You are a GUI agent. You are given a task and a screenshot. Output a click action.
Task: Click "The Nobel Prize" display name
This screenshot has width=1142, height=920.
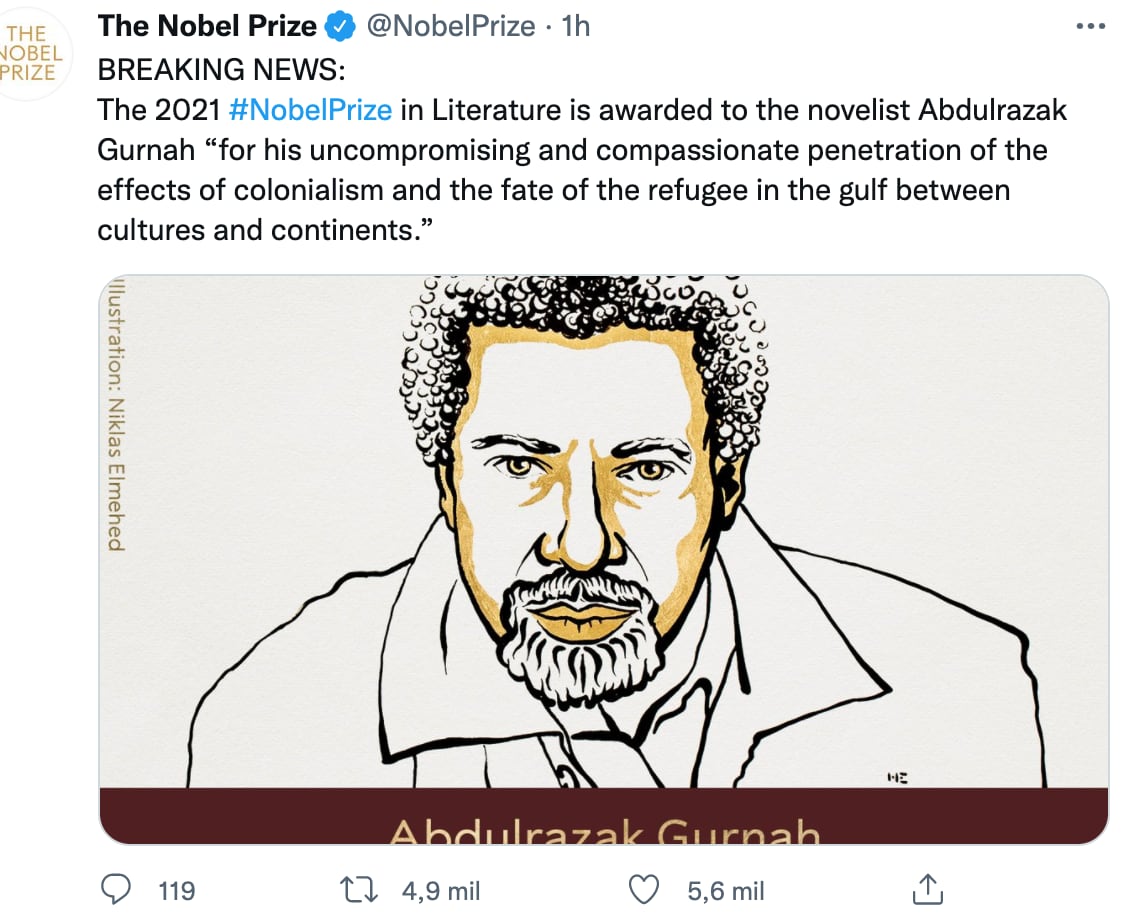coord(207,27)
